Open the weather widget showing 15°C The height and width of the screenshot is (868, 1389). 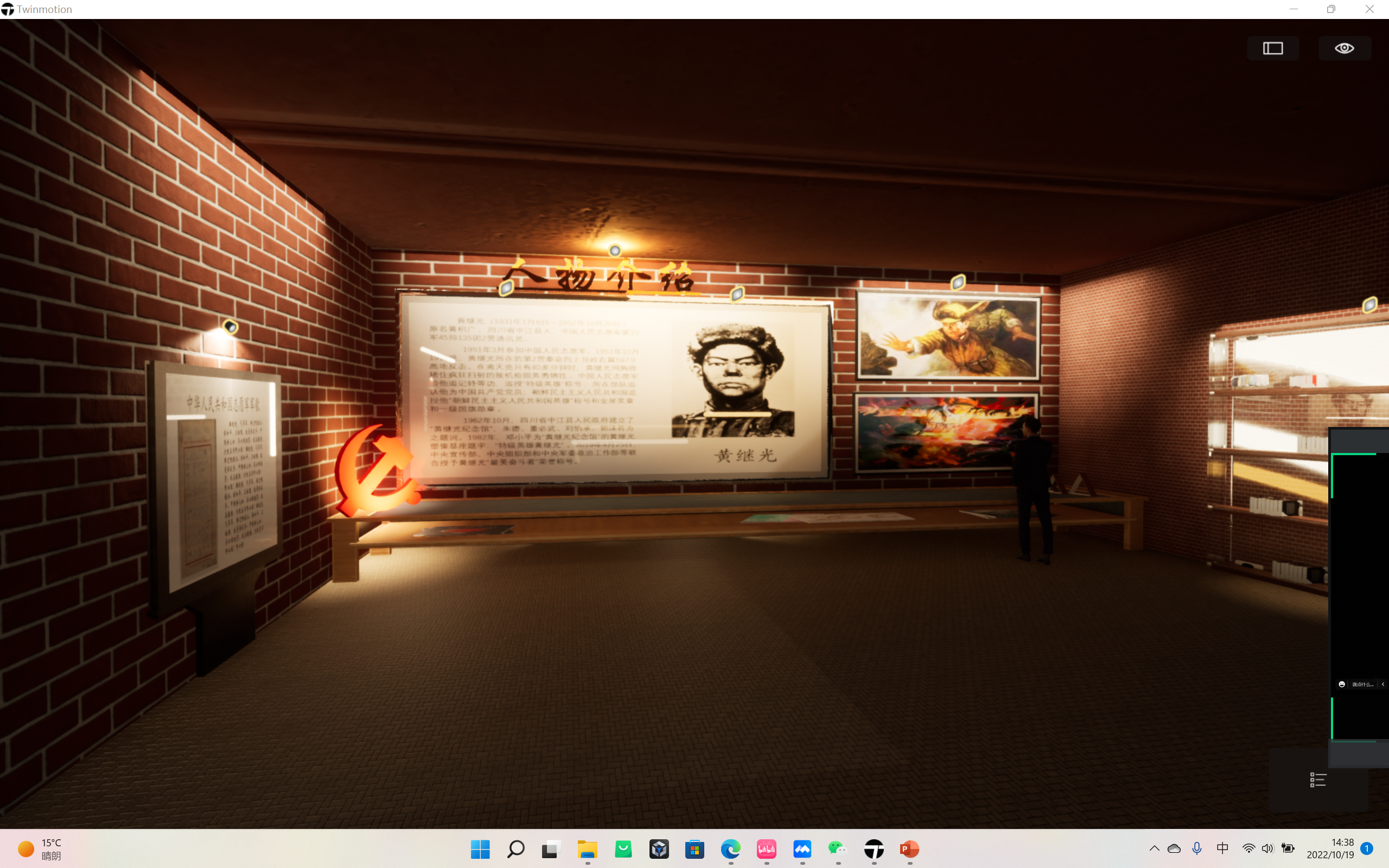click(40, 849)
